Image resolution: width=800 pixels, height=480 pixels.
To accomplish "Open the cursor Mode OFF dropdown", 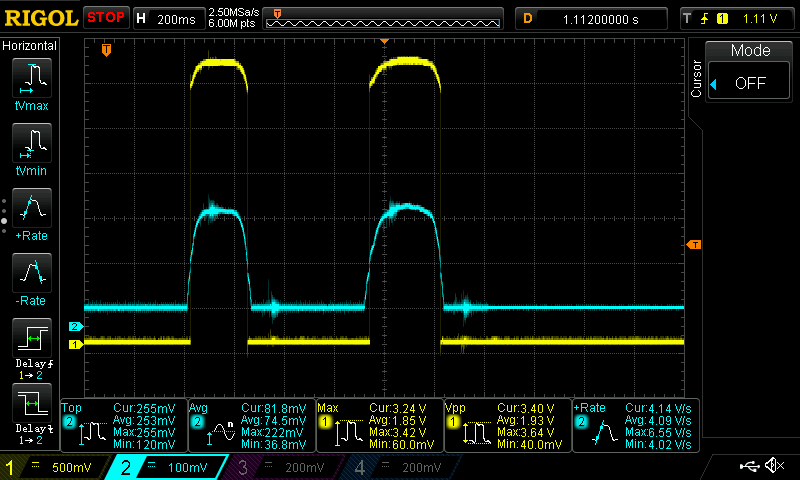I will coord(749,82).
